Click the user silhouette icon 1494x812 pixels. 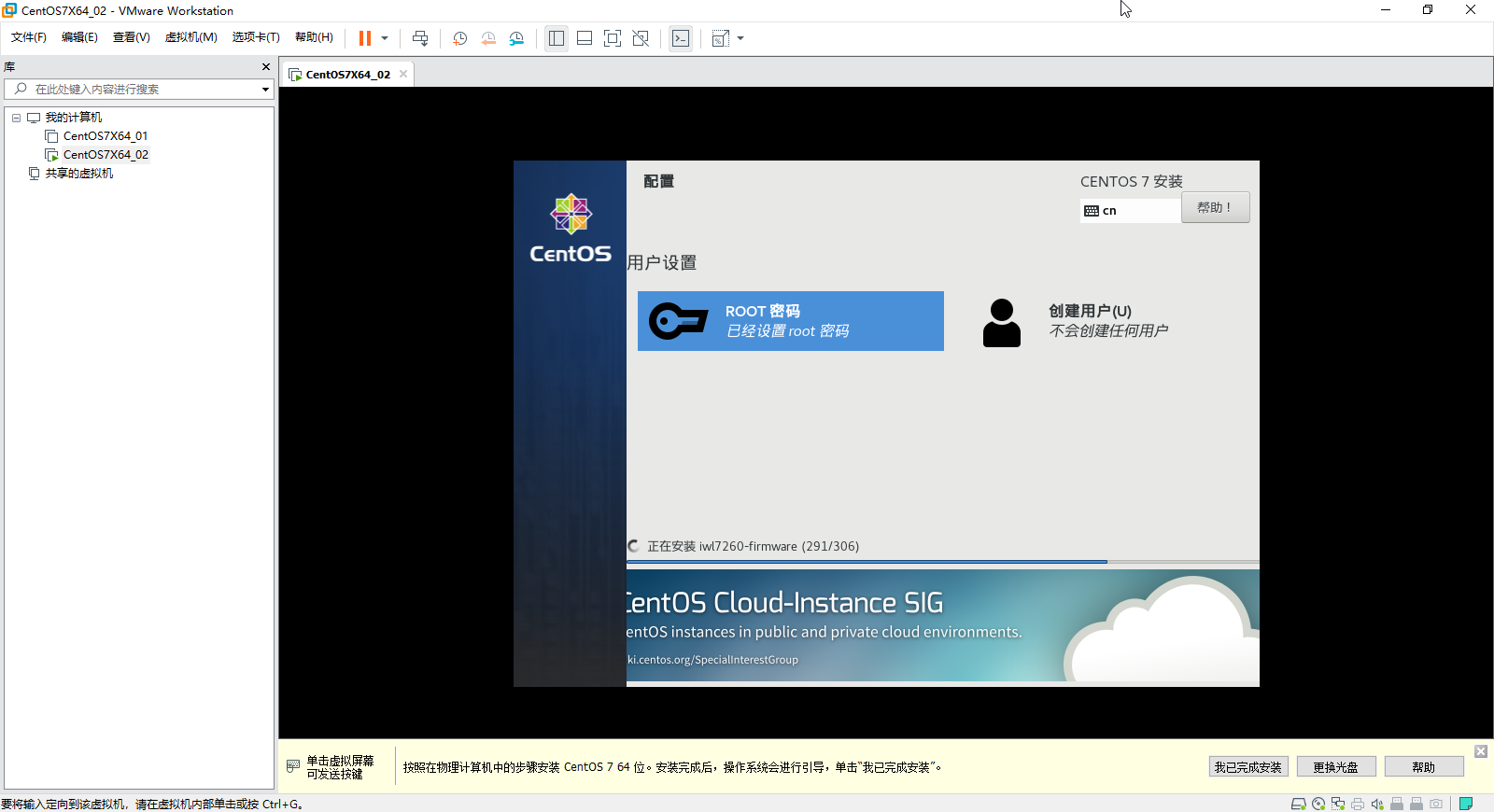(x=1002, y=322)
